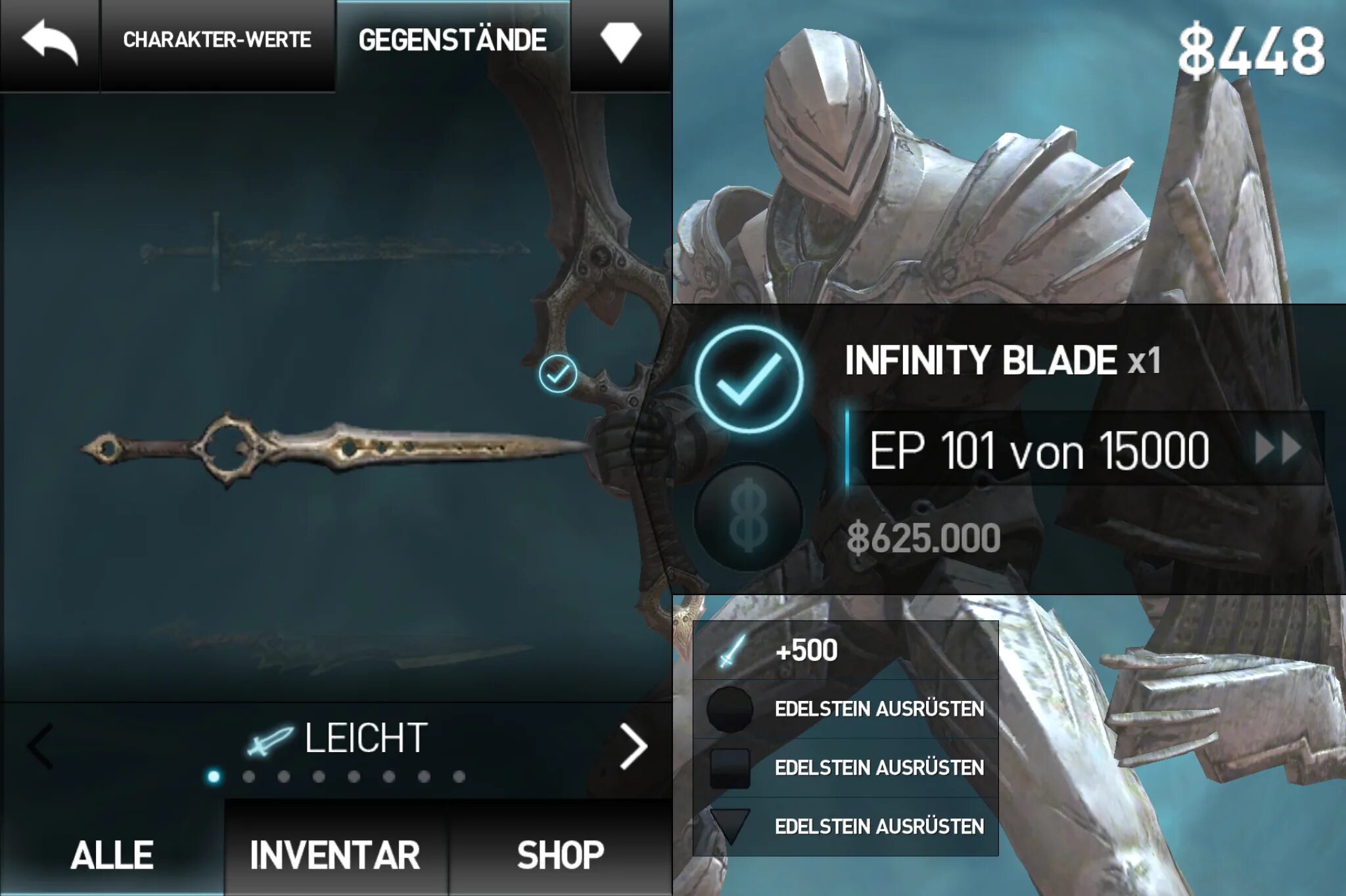Show the previous item category with the left chevron

pos(41,746)
